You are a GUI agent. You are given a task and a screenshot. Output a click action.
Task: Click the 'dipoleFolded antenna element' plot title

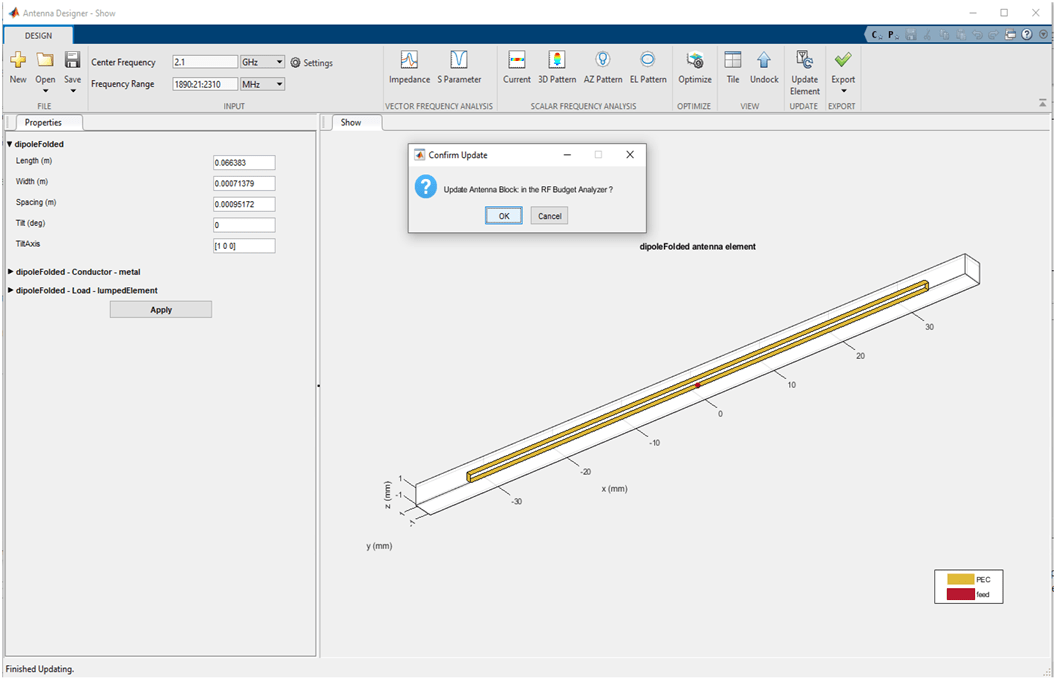pos(698,247)
